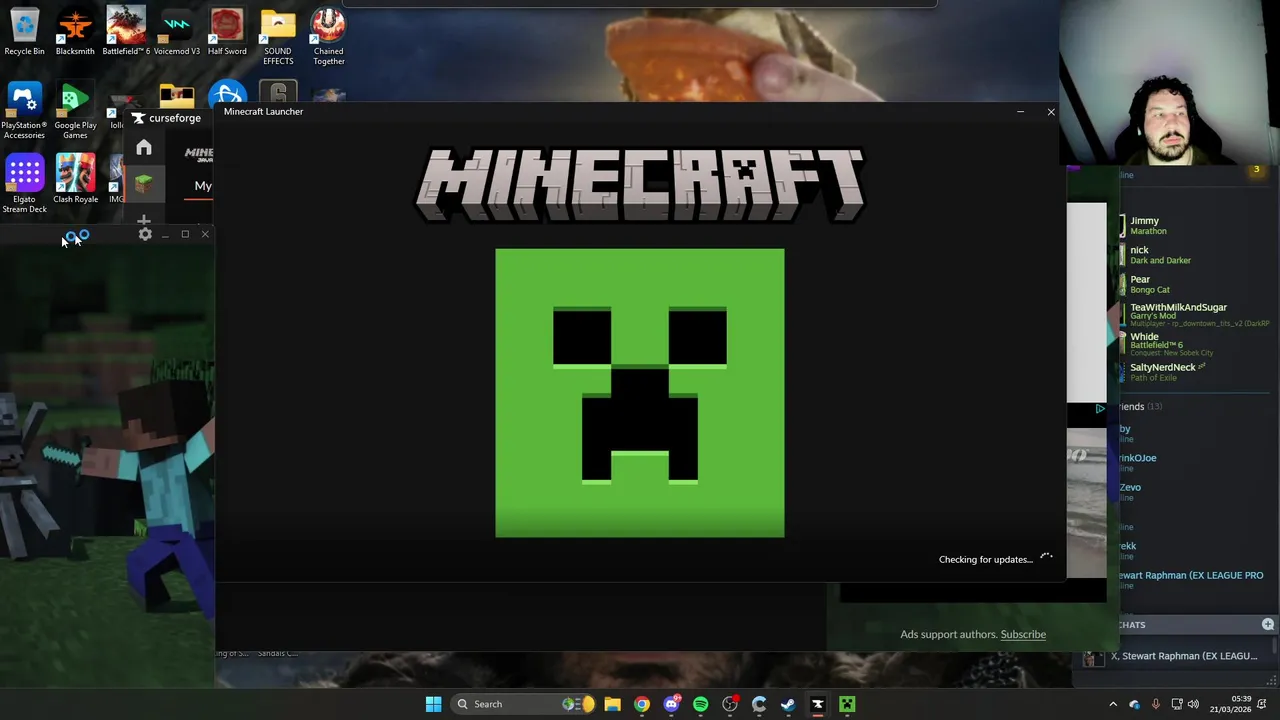Open the Half Sword desktop shortcut
Screen dimensions: 1280x720
pyautogui.click(x=227, y=32)
